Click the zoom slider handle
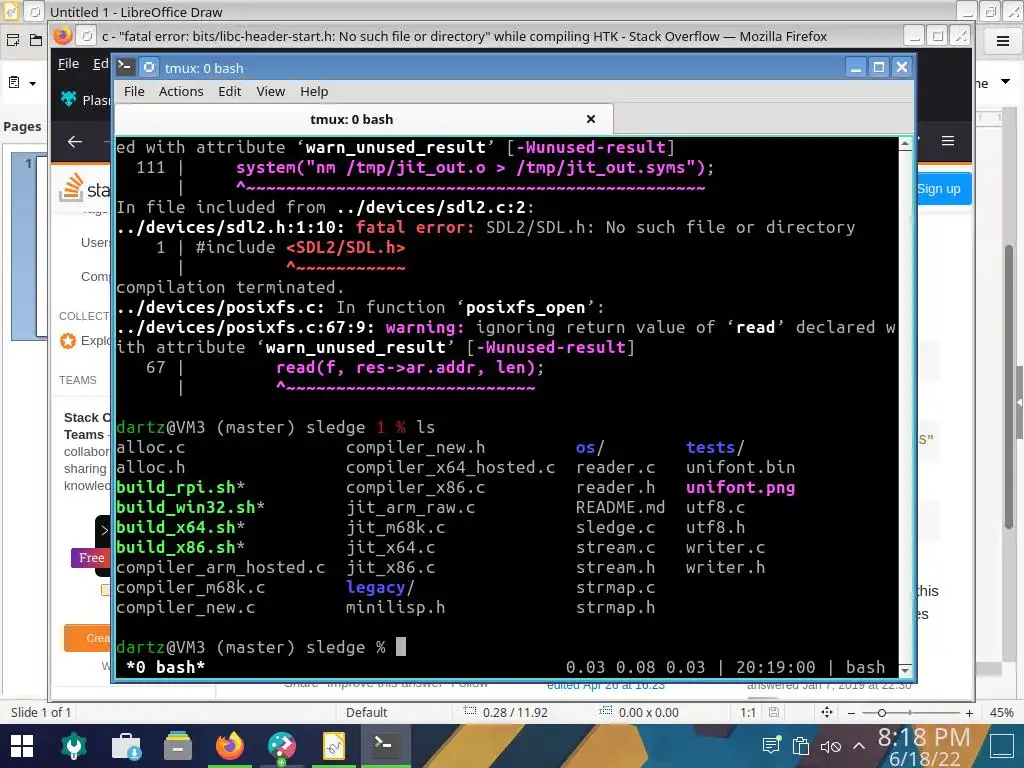Image resolution: width=1024 pixels, height=768 pixels. (881, 713)
